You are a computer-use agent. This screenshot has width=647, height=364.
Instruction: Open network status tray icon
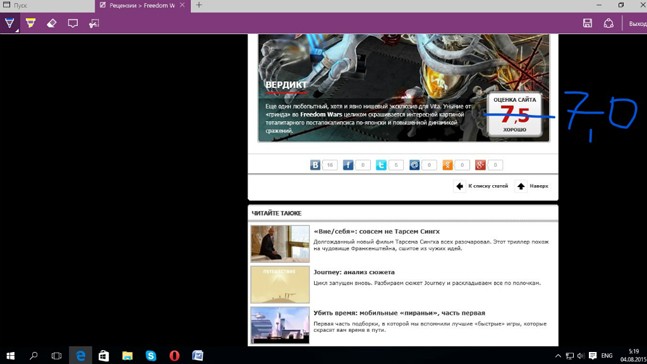pyautogui.click(x=570, y=356)
